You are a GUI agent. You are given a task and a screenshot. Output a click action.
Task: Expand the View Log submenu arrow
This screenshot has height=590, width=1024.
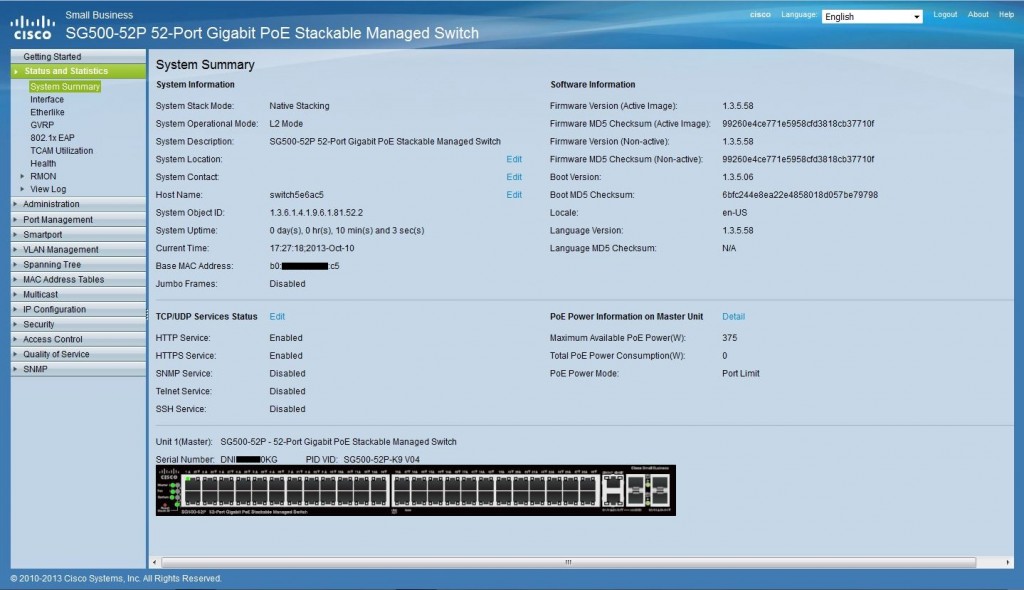tap(22, 189)
